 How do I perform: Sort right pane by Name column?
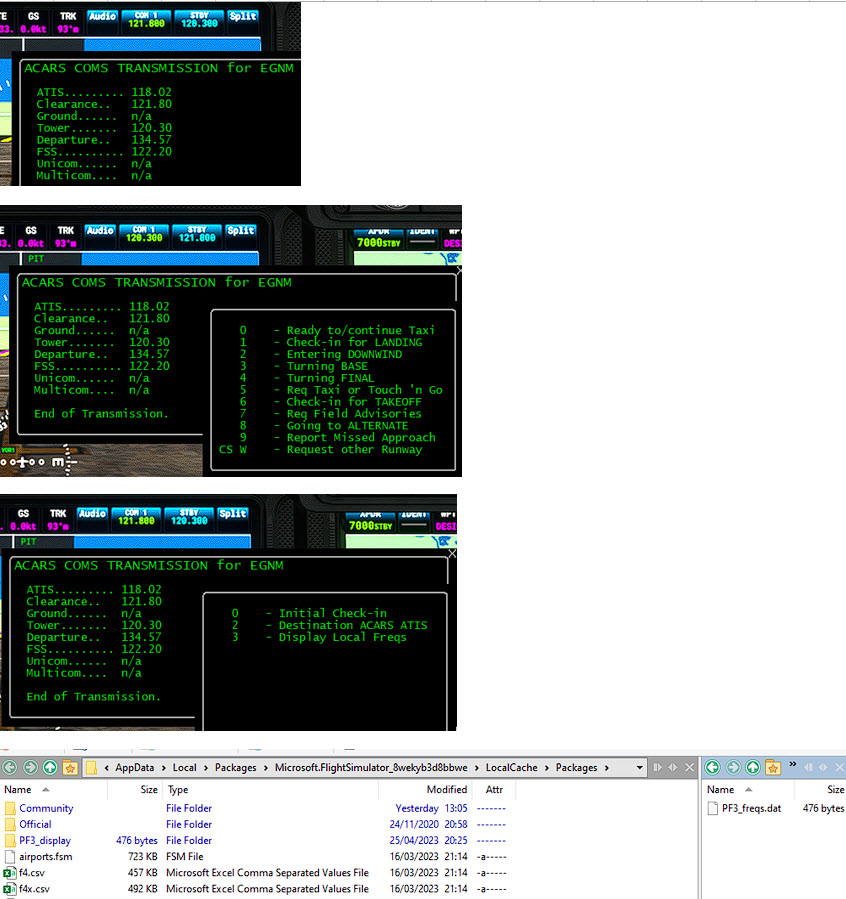[720, 789]
